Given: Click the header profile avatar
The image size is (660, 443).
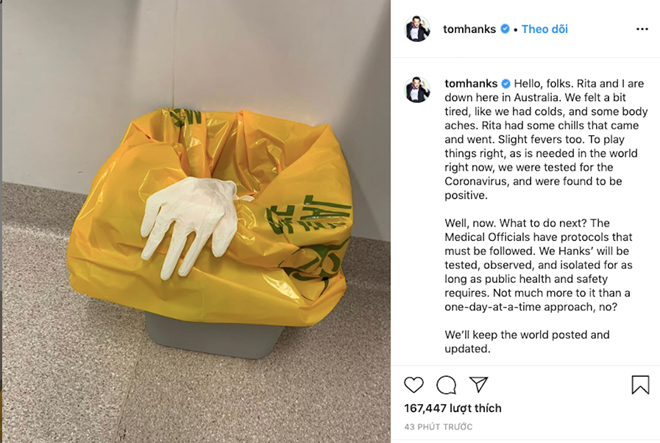Looking at the screenshot, I should coord(418,29).
